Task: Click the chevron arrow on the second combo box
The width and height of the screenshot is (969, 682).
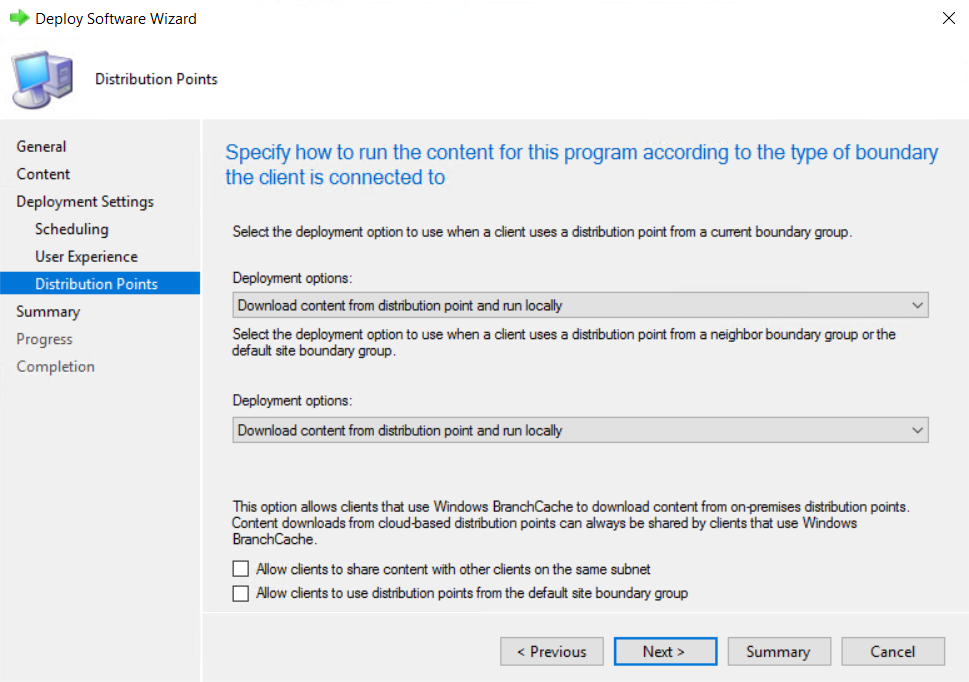Action: (x=917, y=430)
